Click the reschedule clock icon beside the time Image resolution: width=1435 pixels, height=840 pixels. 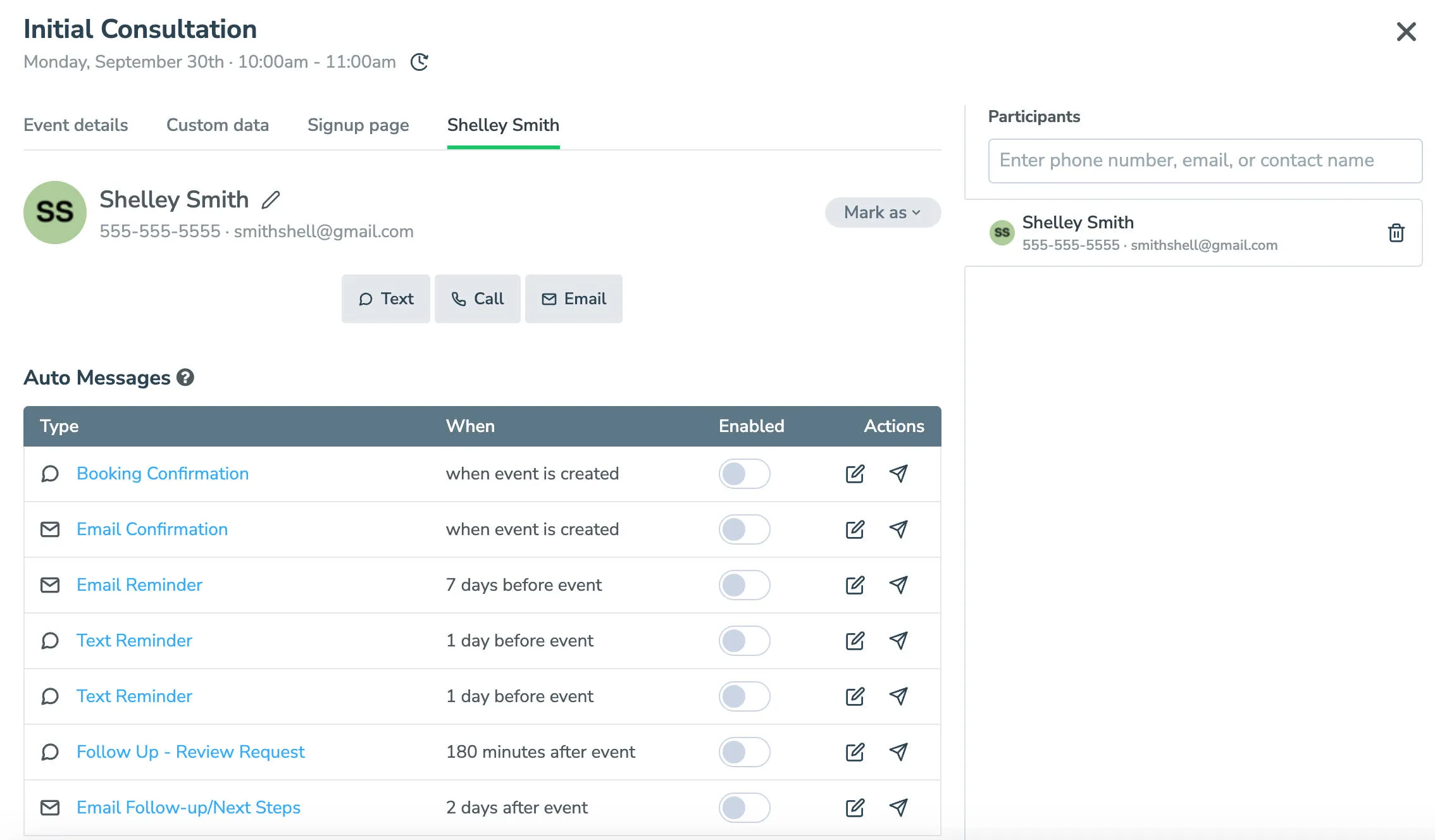(419, 62)
